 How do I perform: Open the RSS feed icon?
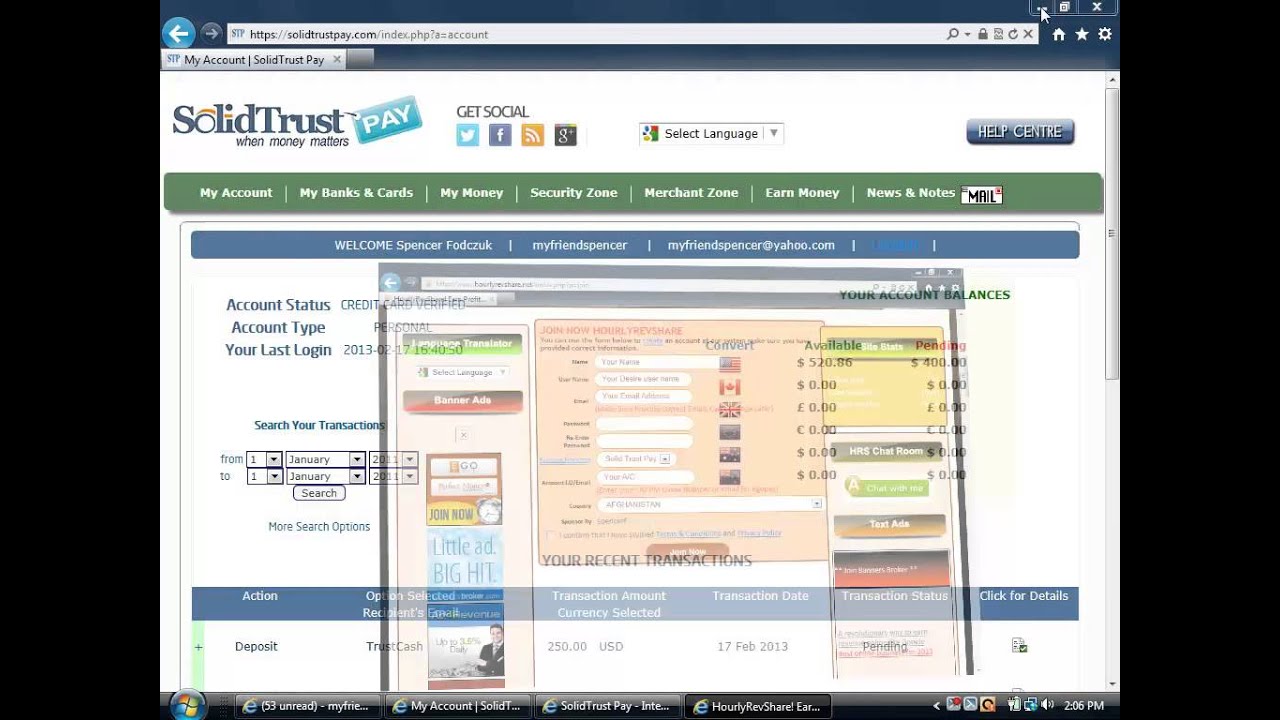[533, 135]
